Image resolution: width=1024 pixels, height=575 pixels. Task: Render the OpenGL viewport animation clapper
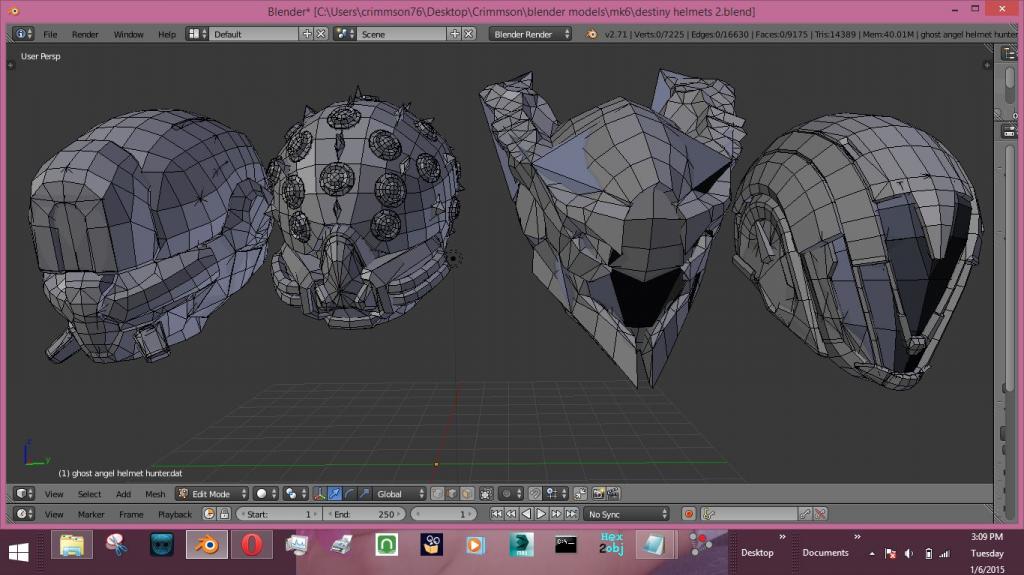(x=613, y=493)
